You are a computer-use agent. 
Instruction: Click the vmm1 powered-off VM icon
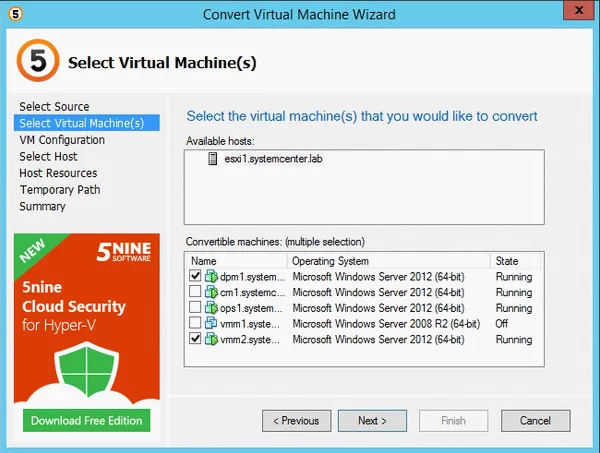[x=211, y=323]
